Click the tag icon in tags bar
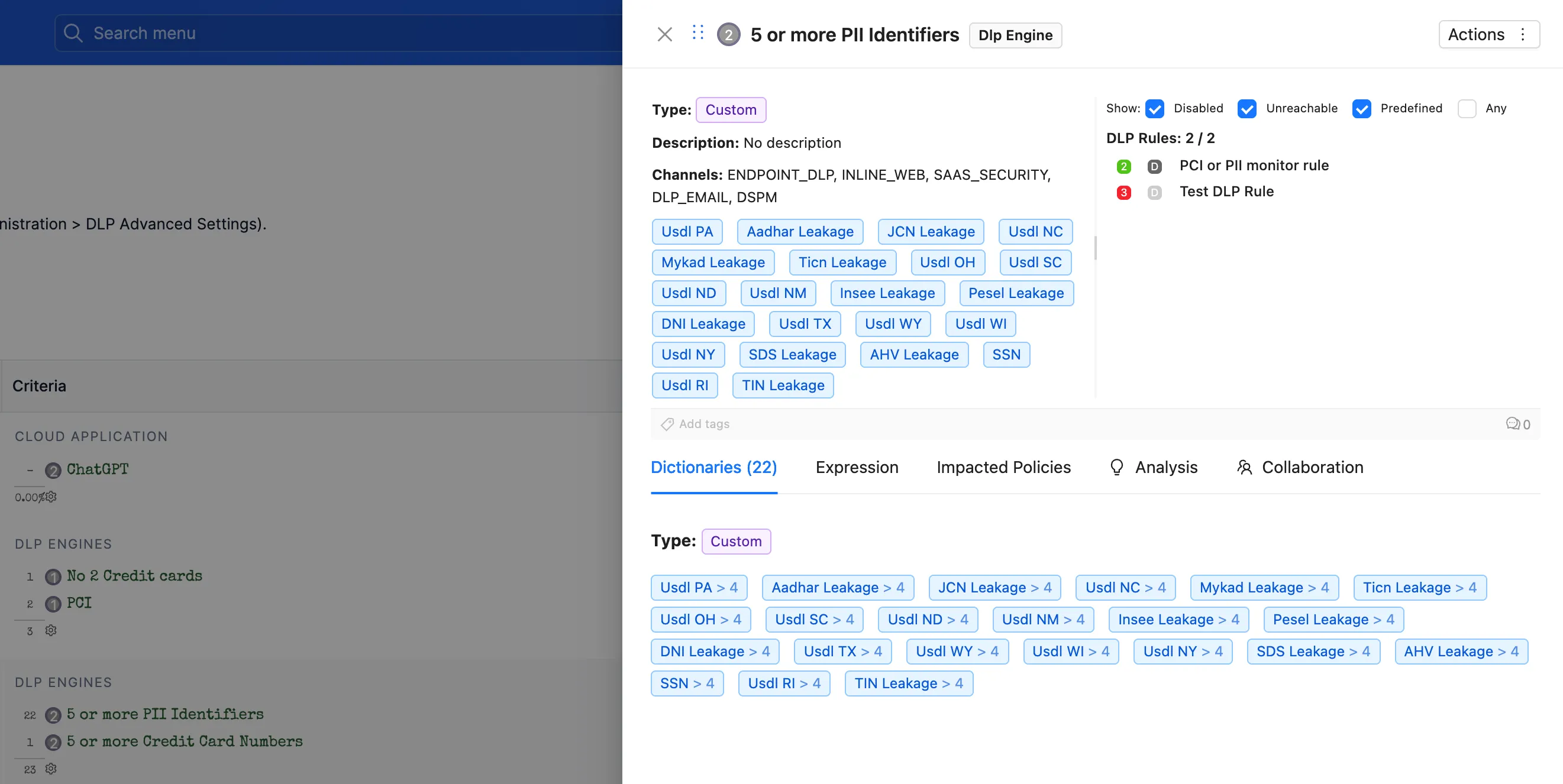This screenshot has height=784, width=1563. point(667,424)
